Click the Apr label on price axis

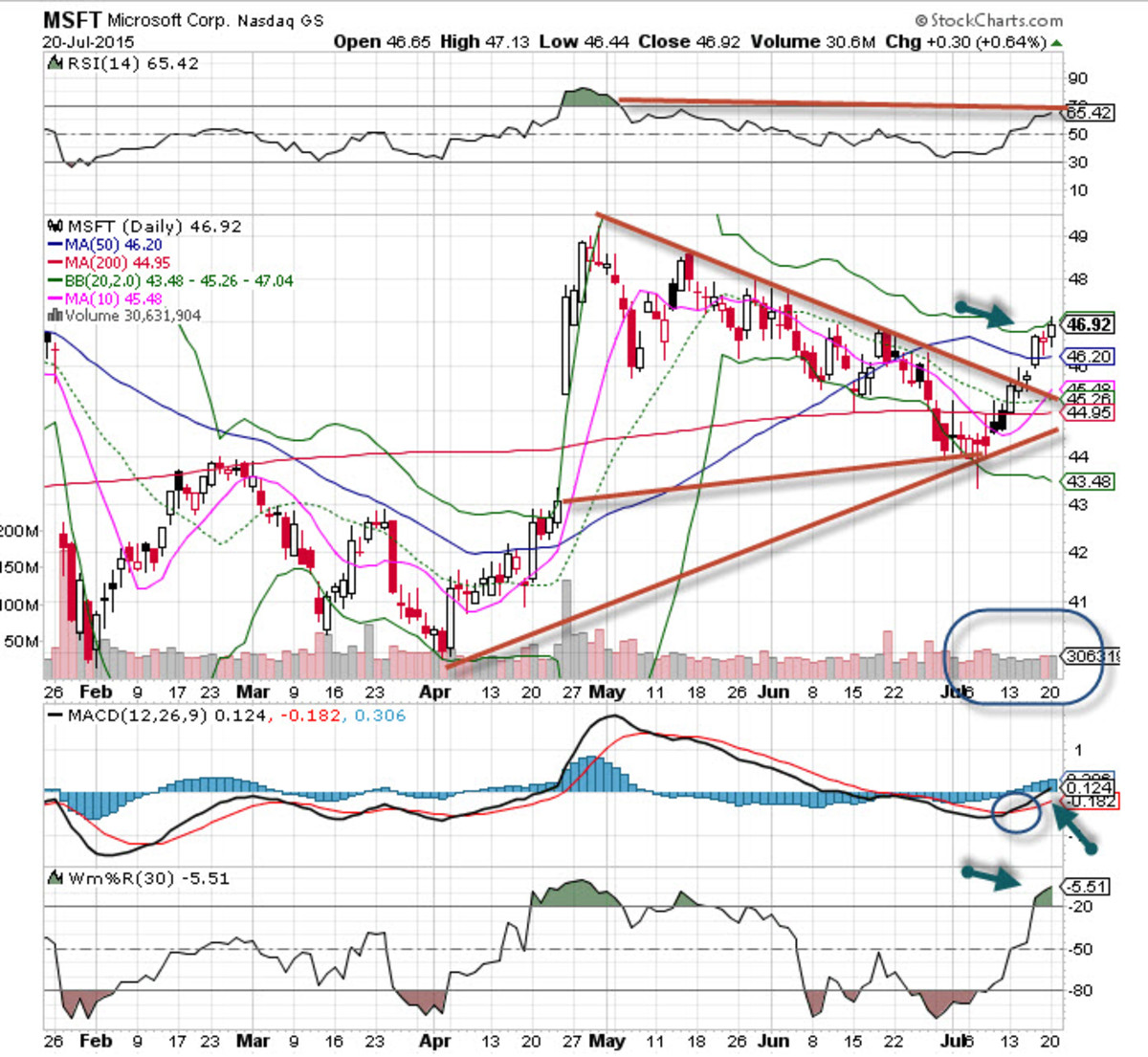pos(435,692)
